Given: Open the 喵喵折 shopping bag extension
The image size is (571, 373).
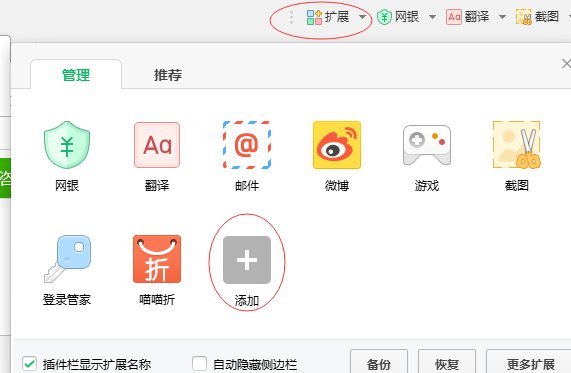Looking at the screenshot, I should click(157, 259).
